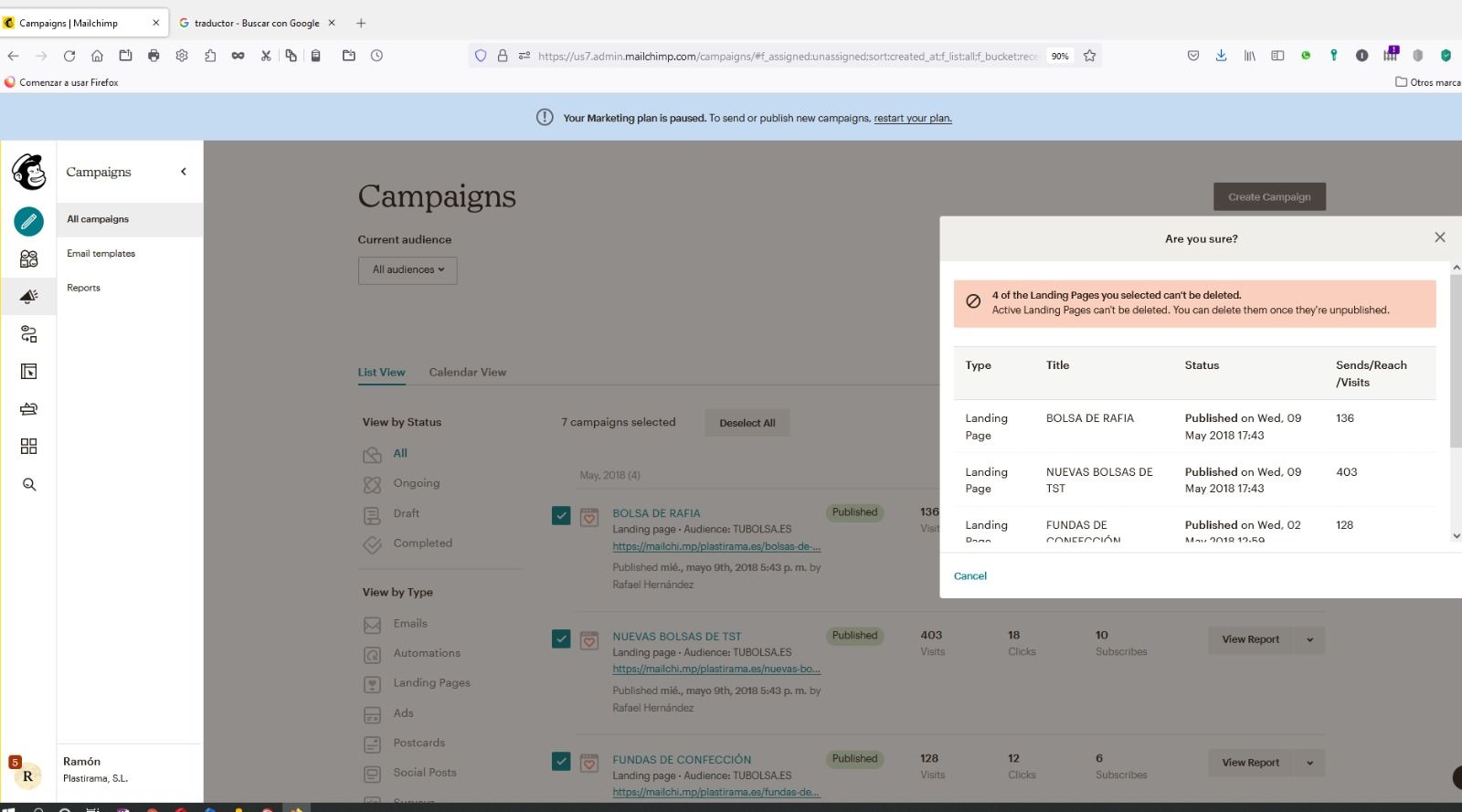Open Firefox library icon
This screenshot has width=1462, height=812.
[x=1249, y=56]
